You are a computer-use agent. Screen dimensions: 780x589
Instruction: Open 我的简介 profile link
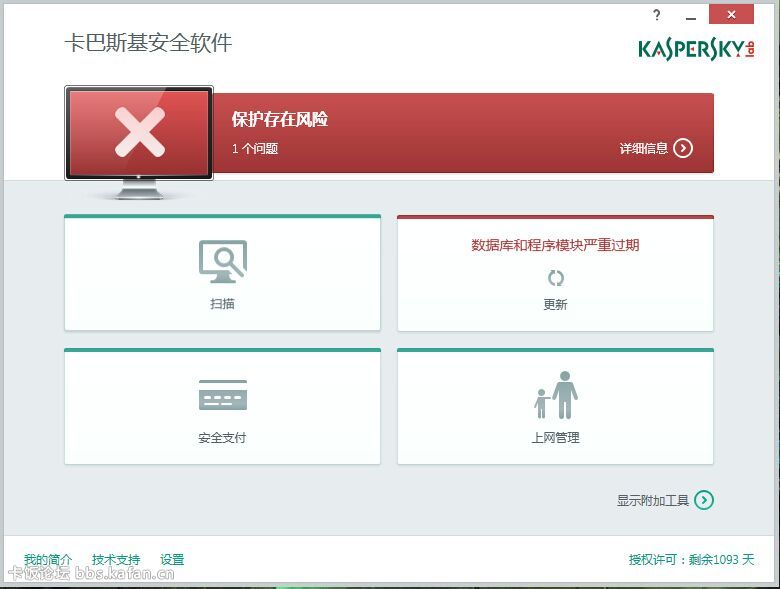(48, 560)
